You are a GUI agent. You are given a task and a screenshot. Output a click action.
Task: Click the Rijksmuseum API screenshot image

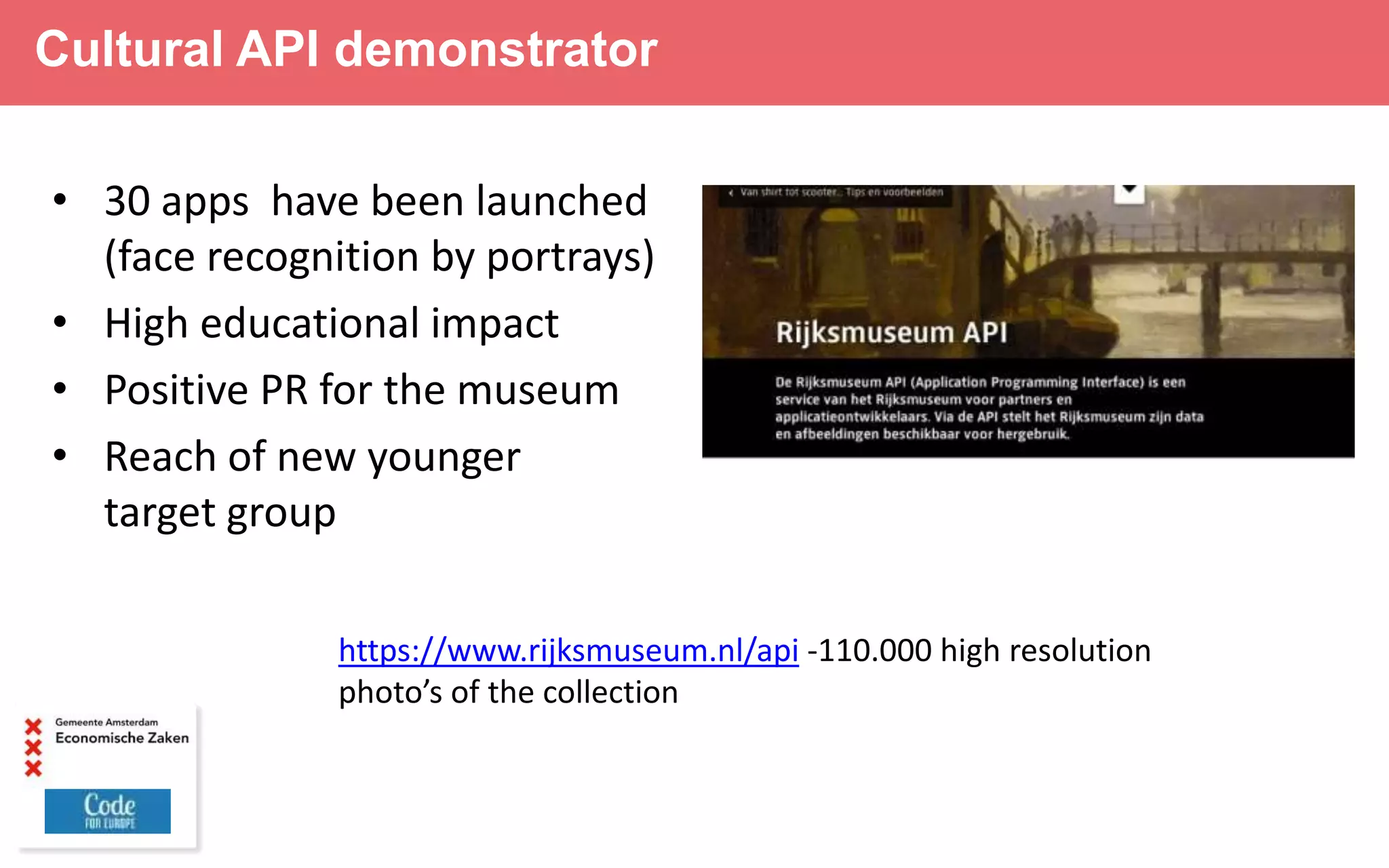1028,321
